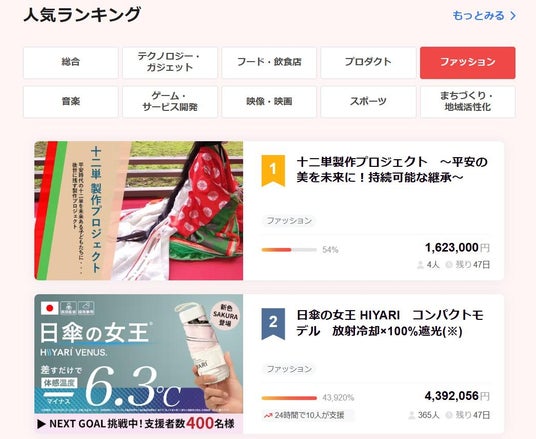The width and height of the screenshot is (536, 439).
Task: Open the 十二単製作プロジェクト title link
Action: coord(392,170)
